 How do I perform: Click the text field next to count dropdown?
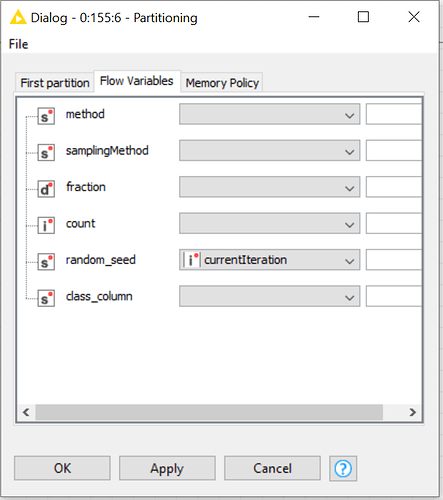(394, 223)
